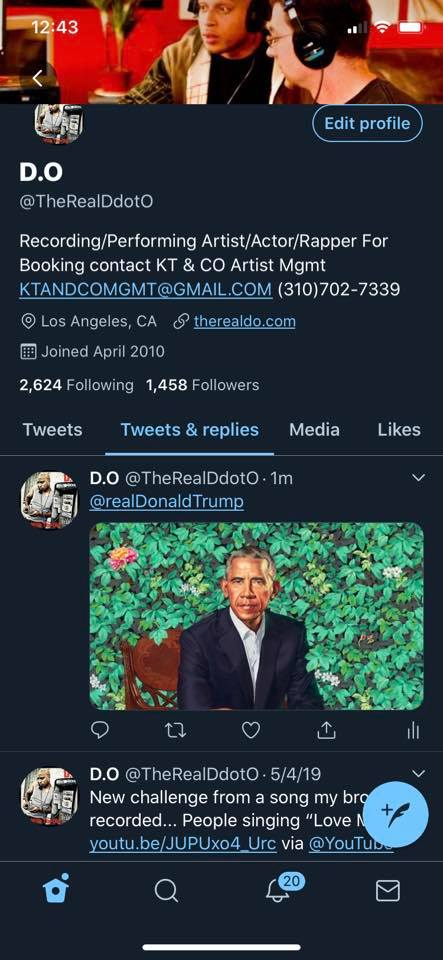Image resolution: width=443 pixels, height=960 pixels.
Task: Open the Home tab in bottom bar
Action: (x=56, y=890)
